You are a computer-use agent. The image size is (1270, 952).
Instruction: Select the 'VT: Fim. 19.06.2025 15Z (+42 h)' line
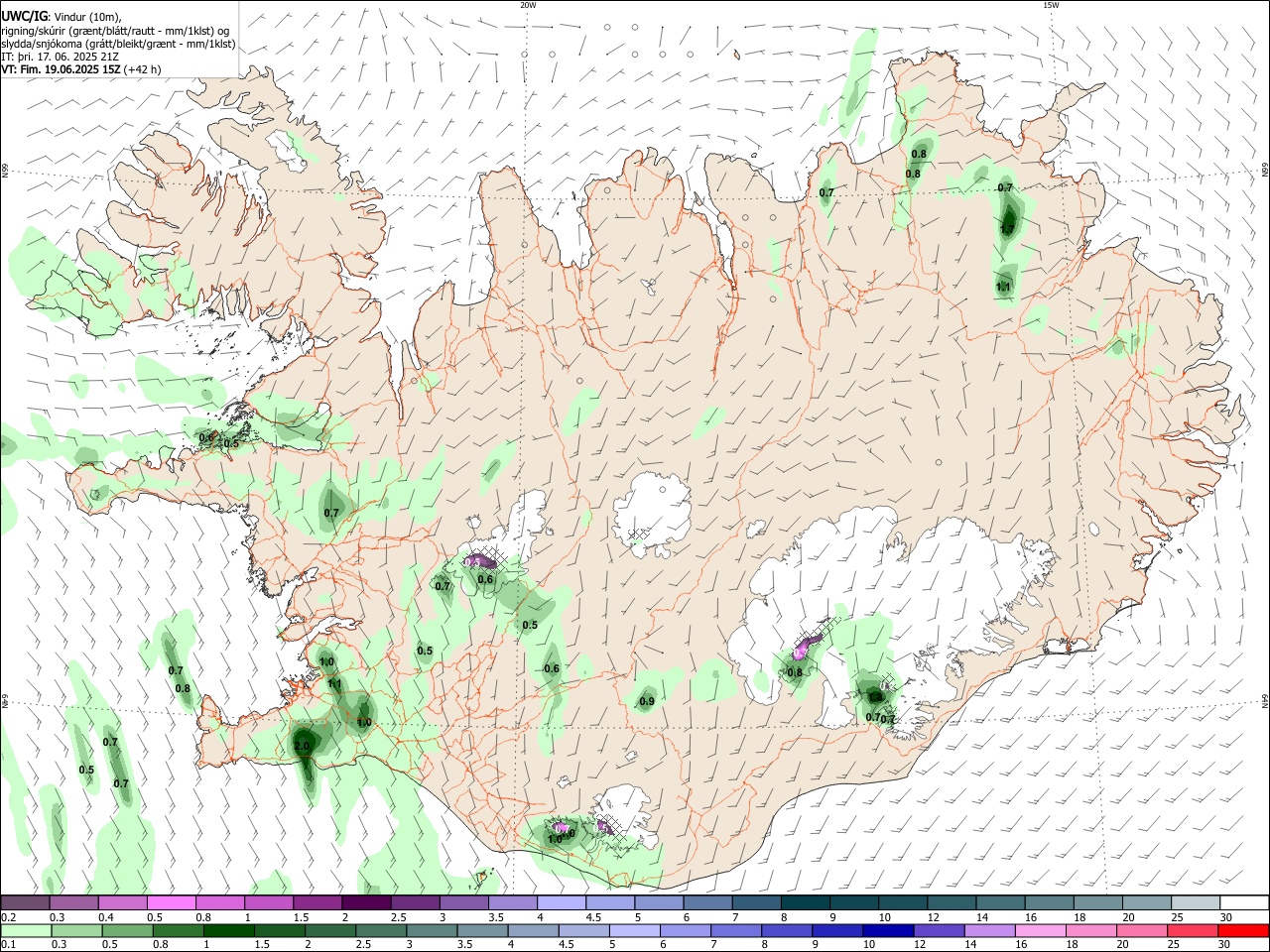coord(80,69)
